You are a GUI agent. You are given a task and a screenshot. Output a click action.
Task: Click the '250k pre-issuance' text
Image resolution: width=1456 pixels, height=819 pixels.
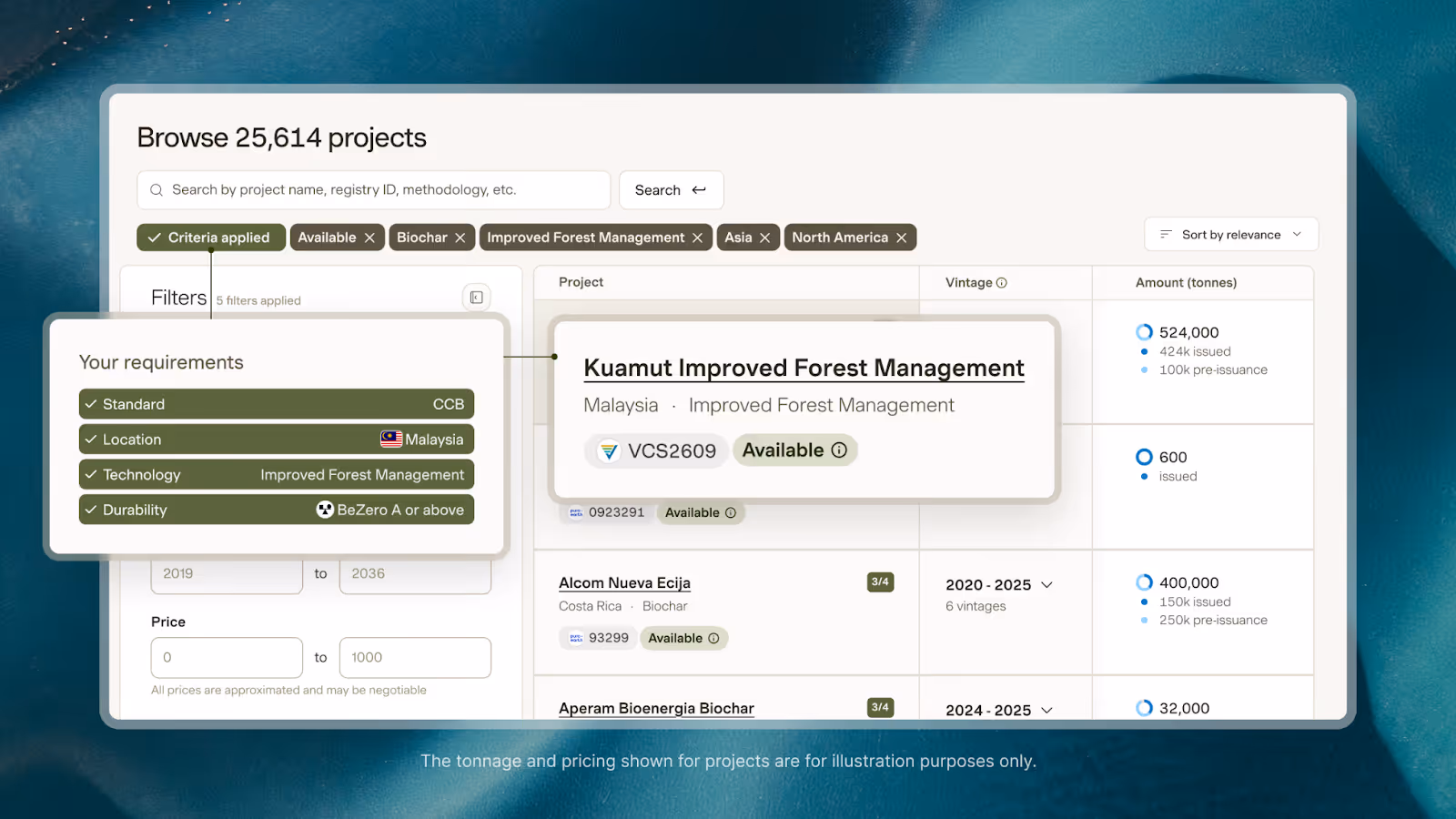click(1213, 621)
